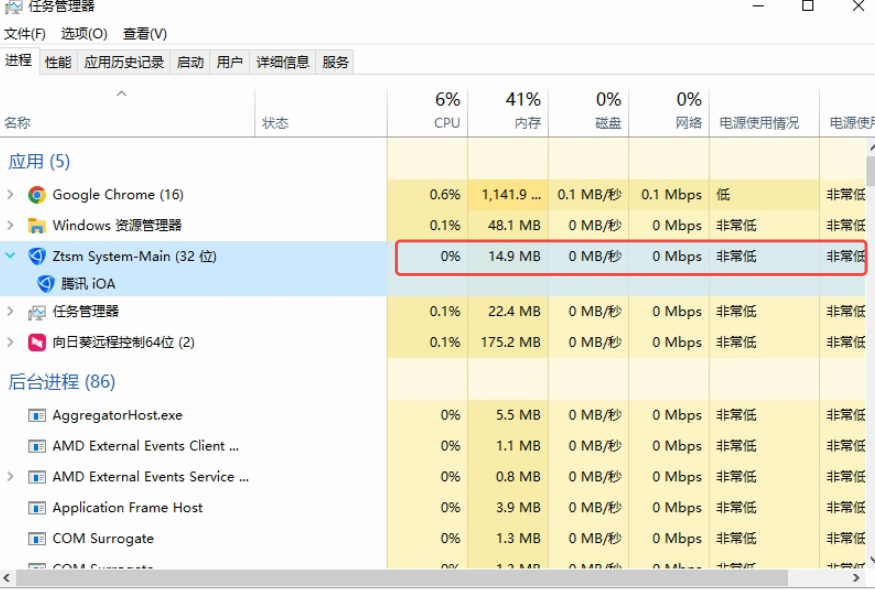Click the AMD External Events Client icon
Screen dimensions: 875x591
tap(37, 446)
